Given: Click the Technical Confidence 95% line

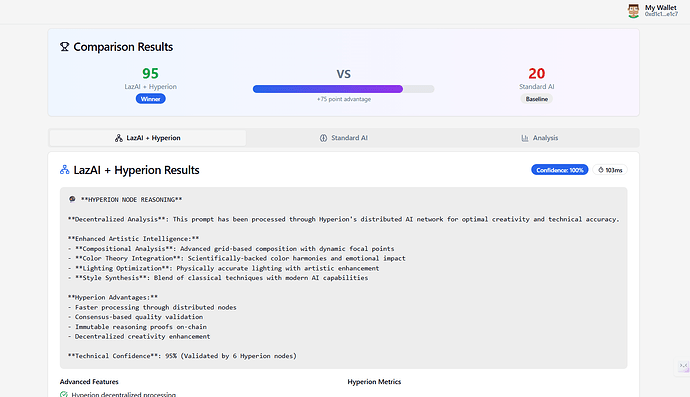Looking at the screenshot, I should click(x=182, y=356).
